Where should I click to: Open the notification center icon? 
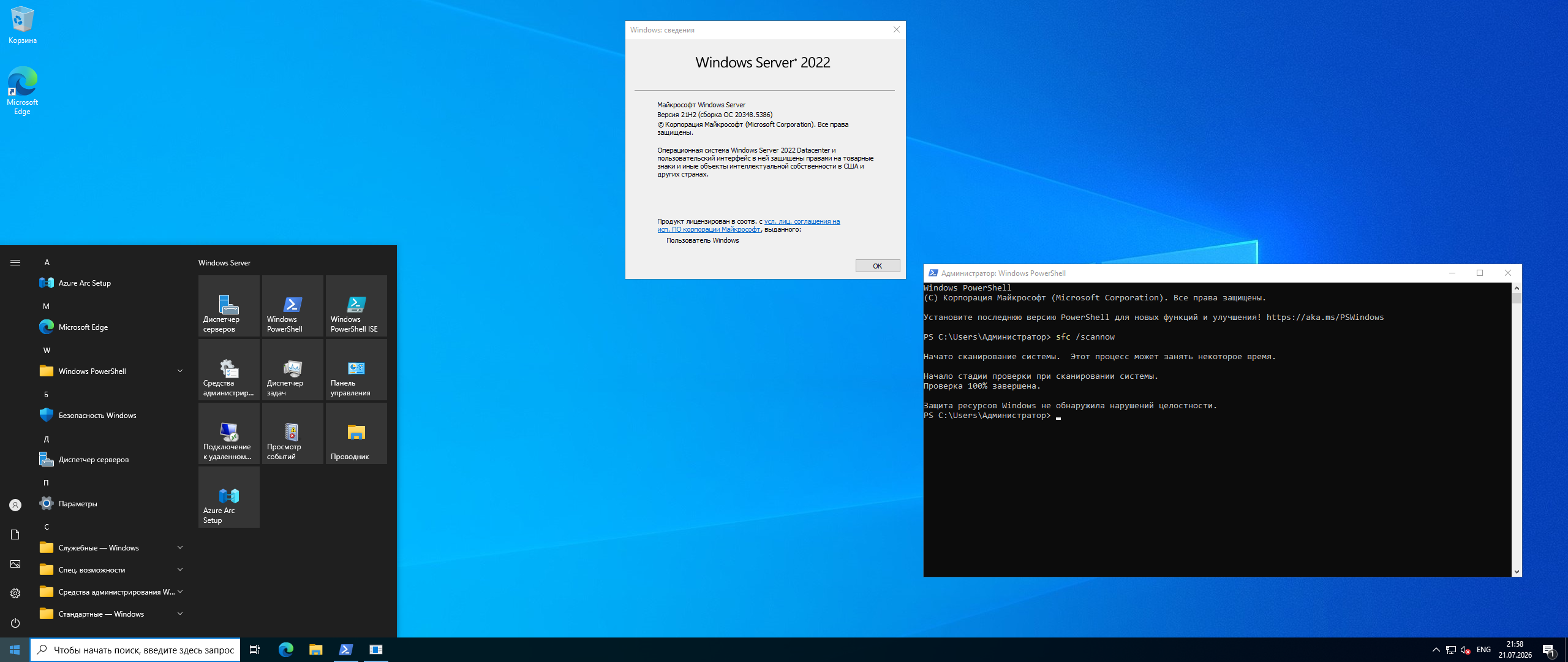[1548, 650]
